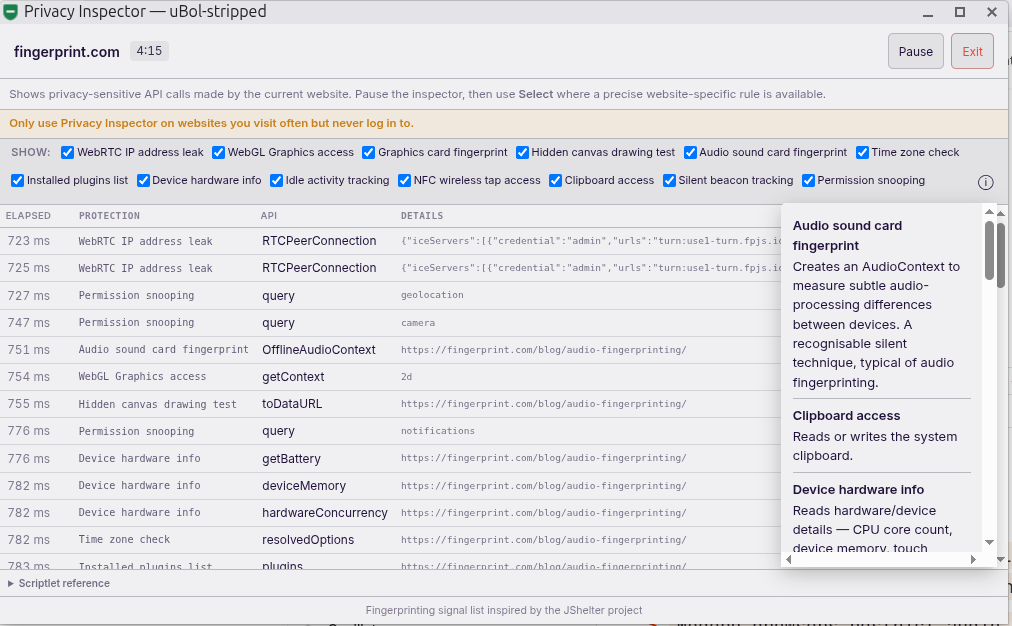The image size is (1012, 626).
Task: Click the resolvedOptions API entry
Action: [308, 540]
